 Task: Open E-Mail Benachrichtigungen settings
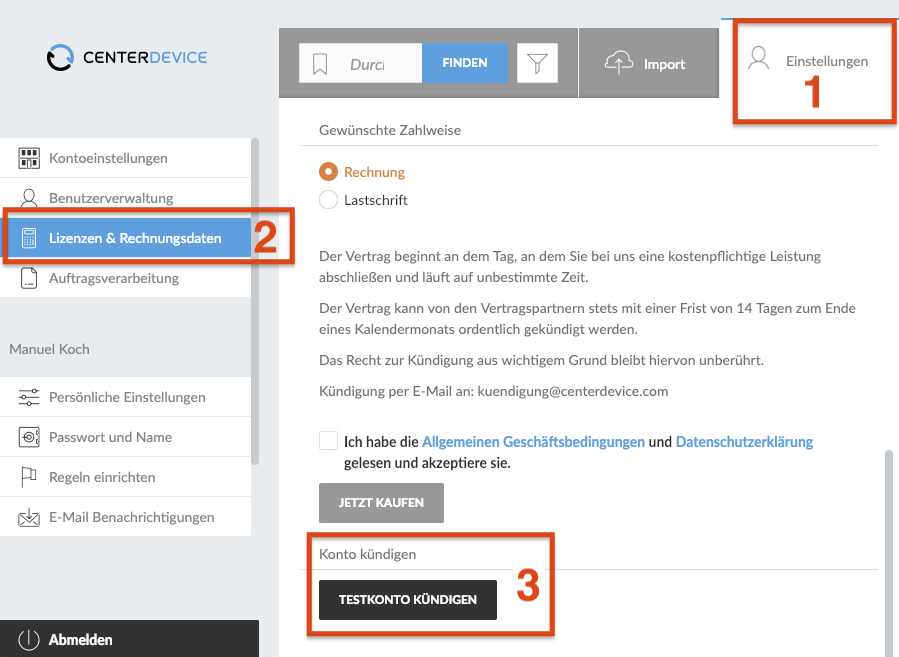point(126,517)
